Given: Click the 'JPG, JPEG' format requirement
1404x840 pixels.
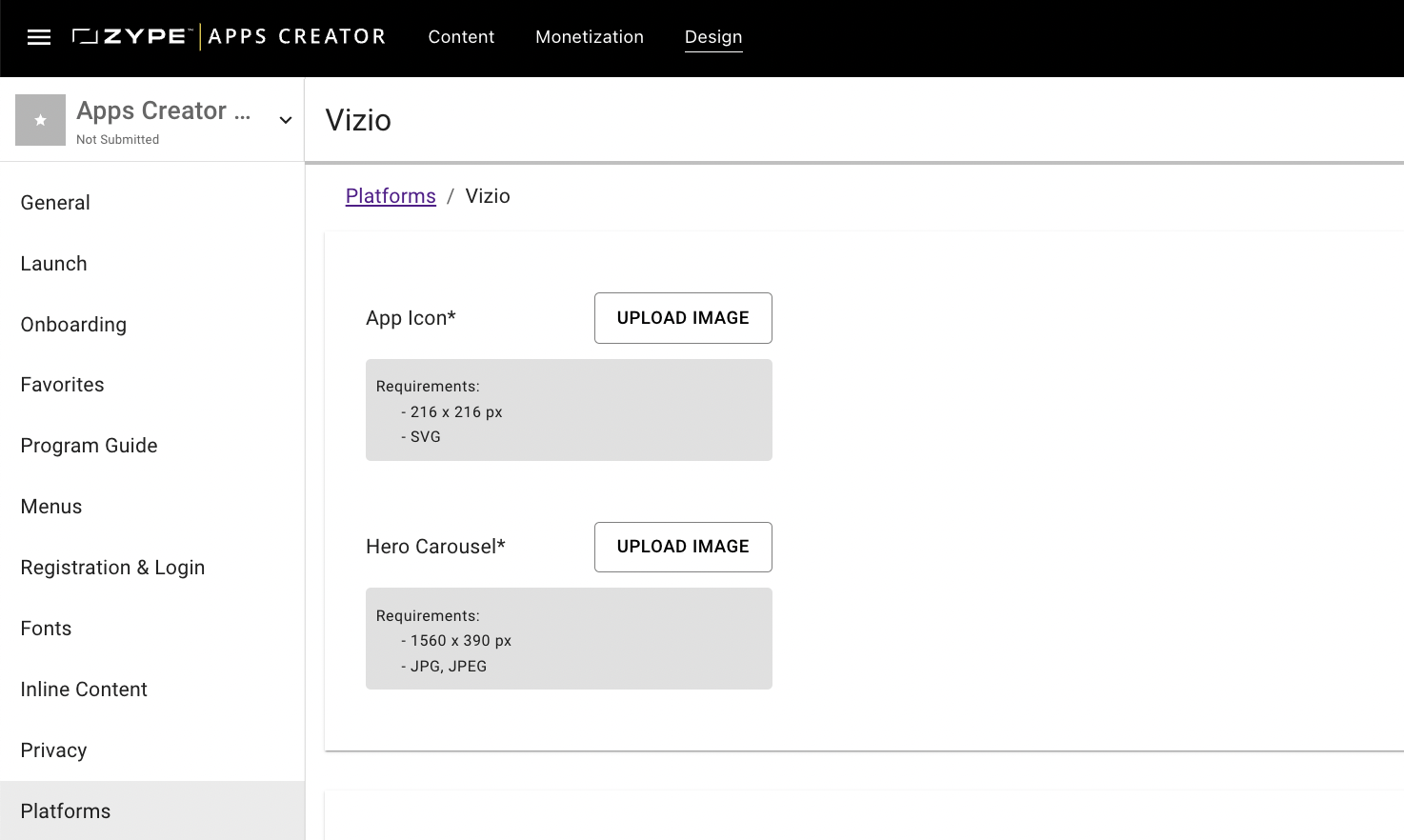Looking at the screenshot, I should [449, 667].
